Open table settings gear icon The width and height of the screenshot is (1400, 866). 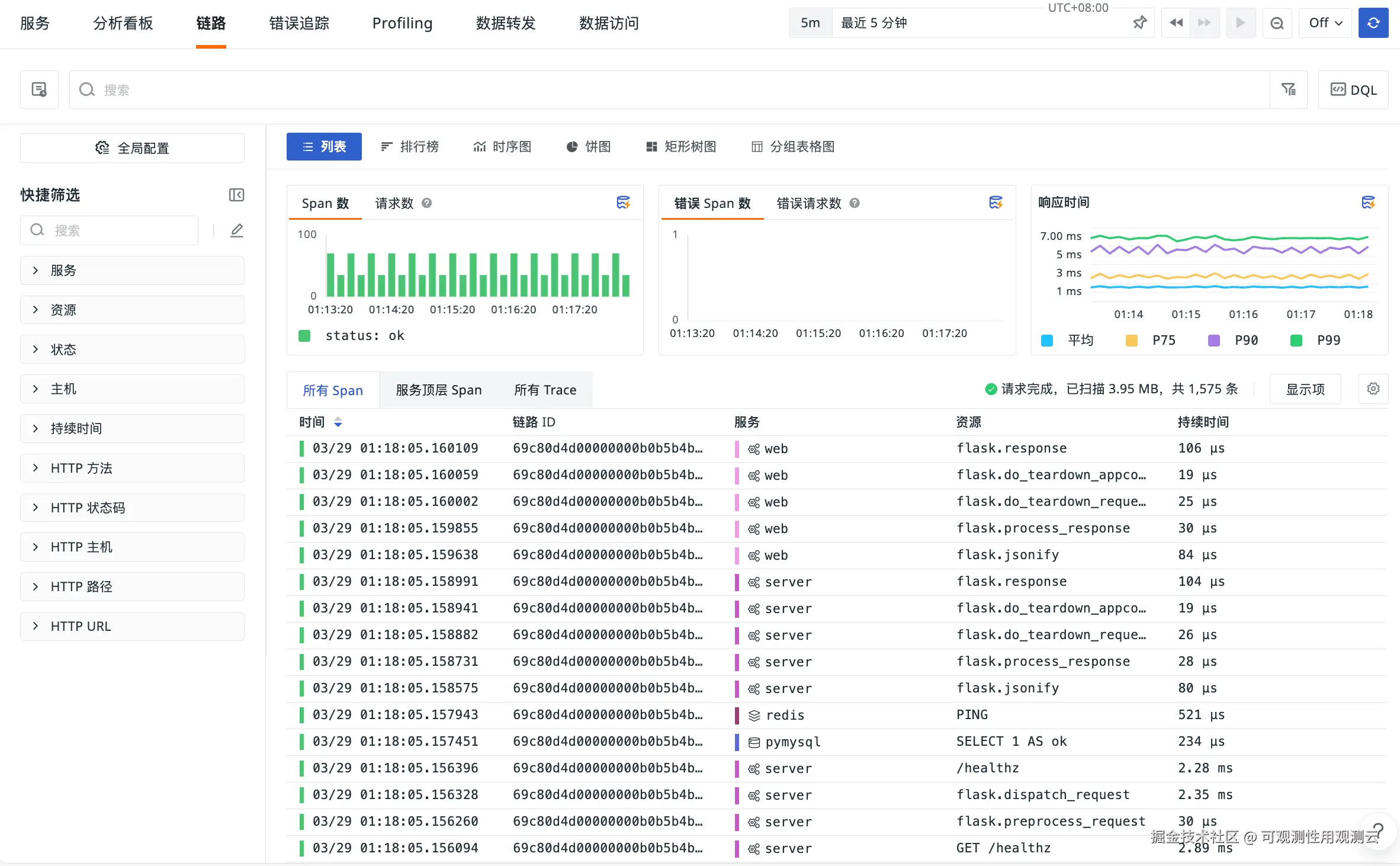[1373, 389]
